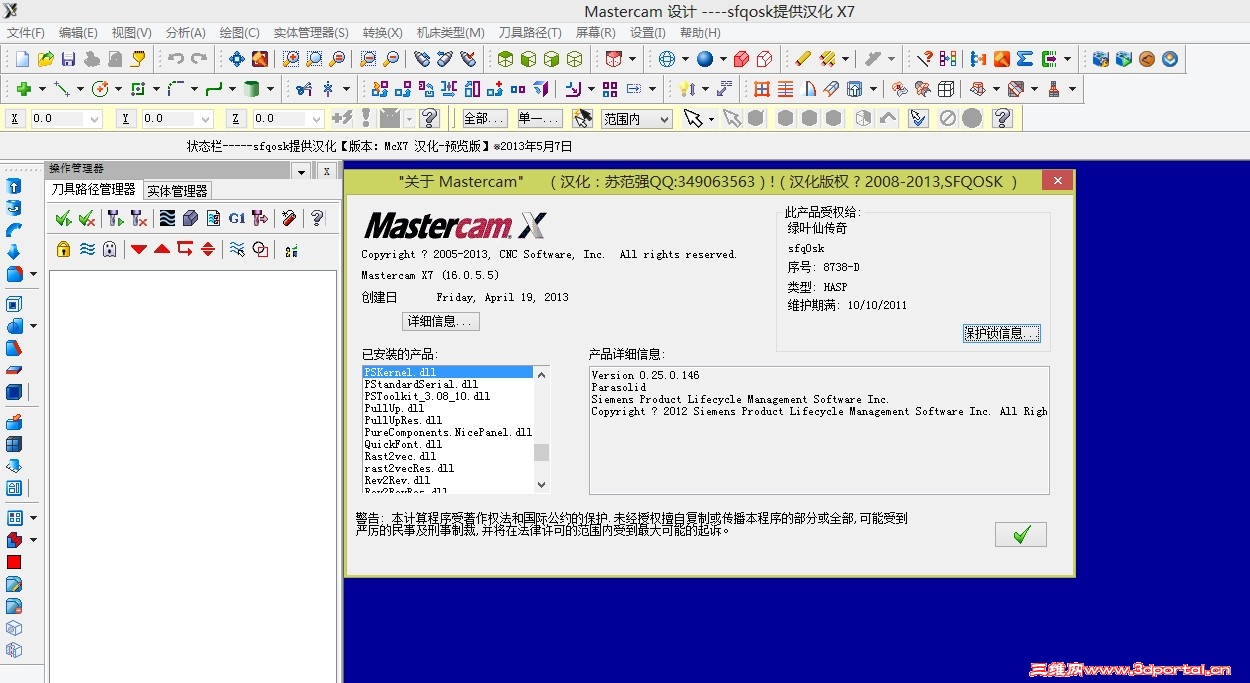
Task: Click the blue shaded sphere icon
Action: (x=705, y=59)
